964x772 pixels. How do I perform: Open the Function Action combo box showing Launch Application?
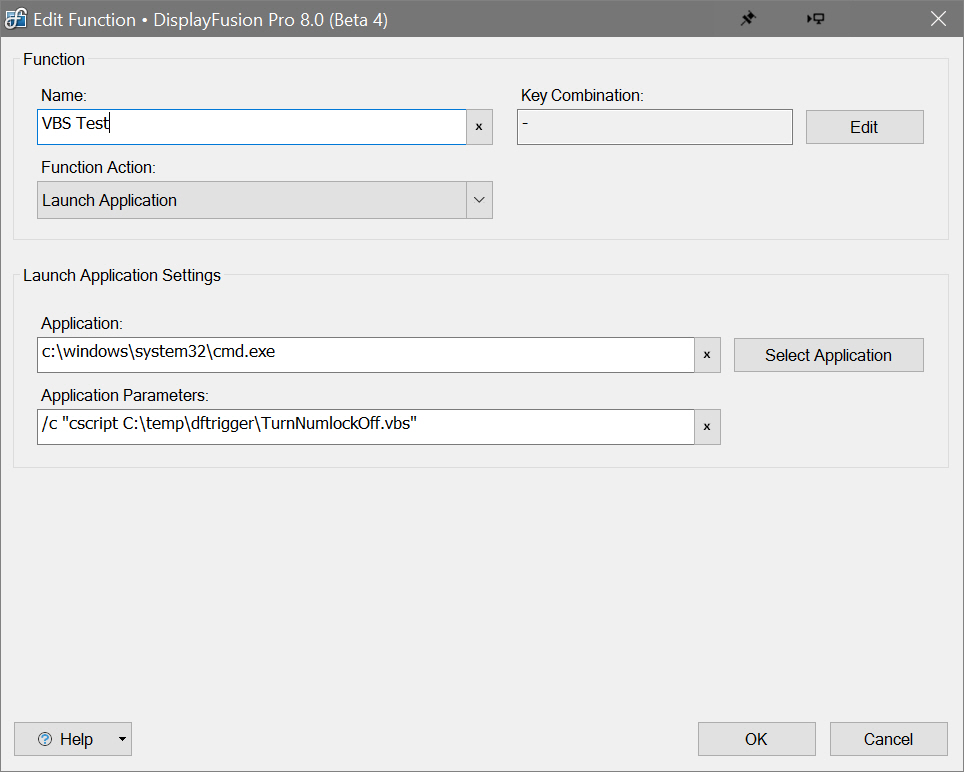tap(250, 200)
